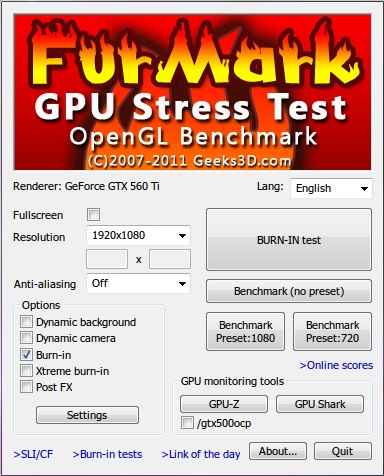
Task: Uncheck the Burn-in option
Action: [x=26, y=355]
